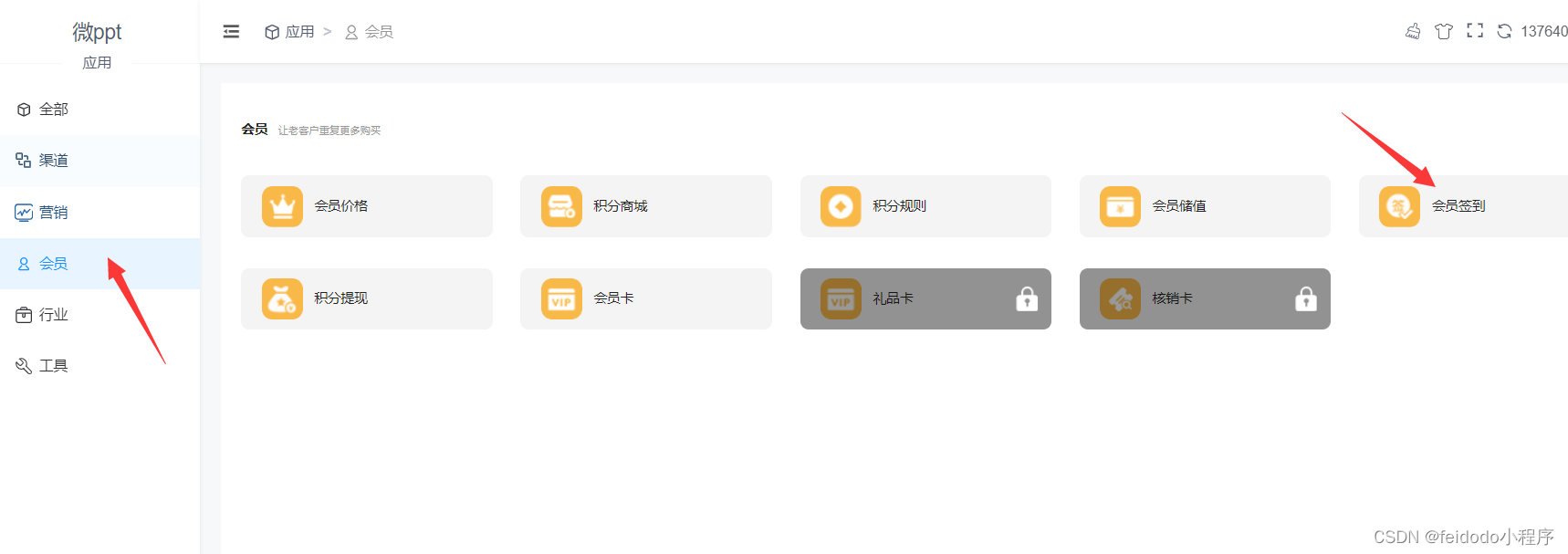Click the 积分提现 money bag icon
The image size is (1568, 554).
282,298
